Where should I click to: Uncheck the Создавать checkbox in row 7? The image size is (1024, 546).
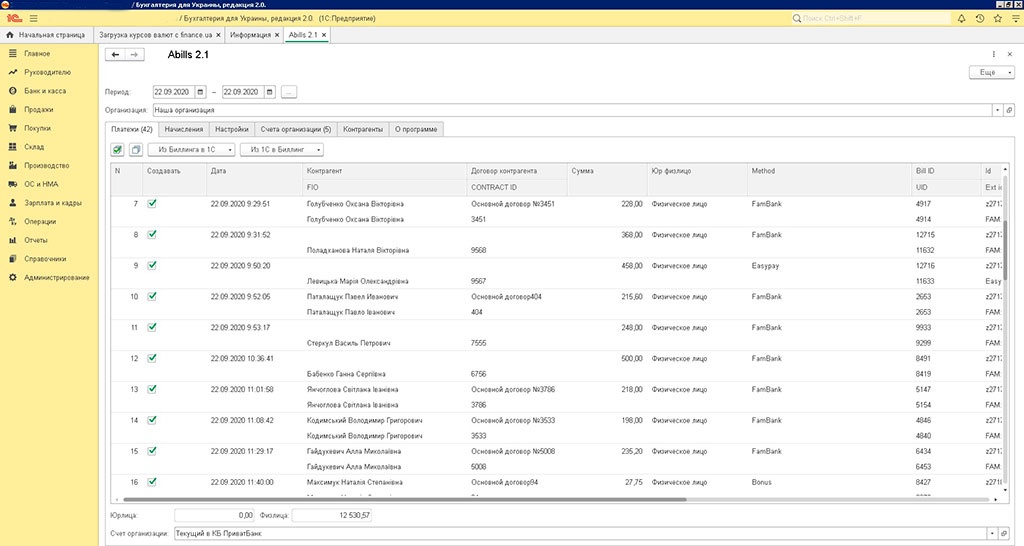click(x=152, y=203)
